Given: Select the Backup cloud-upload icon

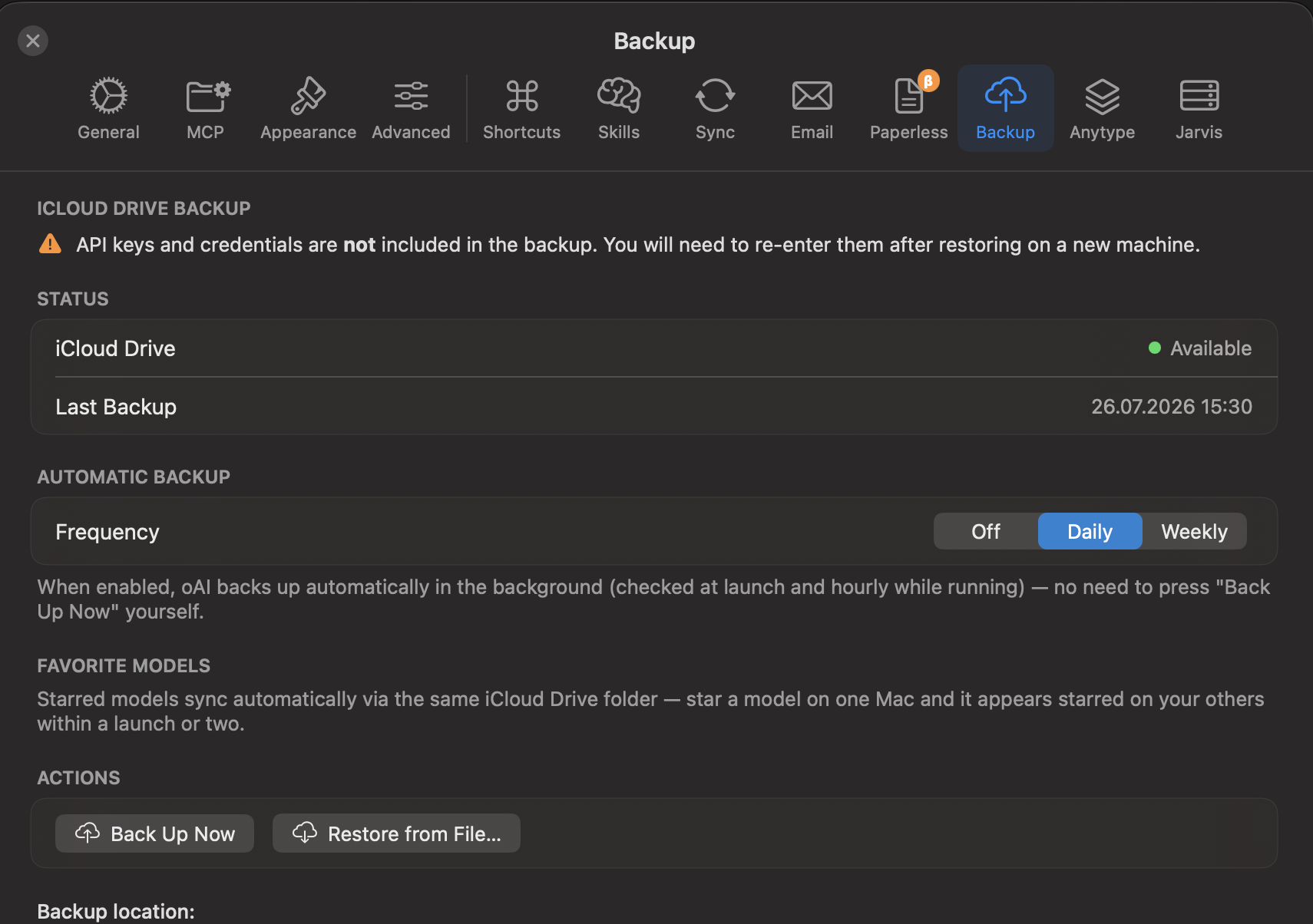Looking at the screenshot, I should (1005, 94).
